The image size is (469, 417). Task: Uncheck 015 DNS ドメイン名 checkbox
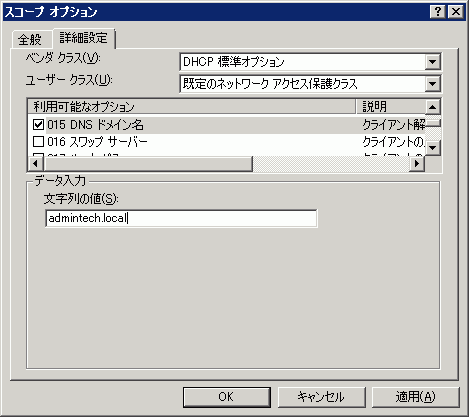38,125
